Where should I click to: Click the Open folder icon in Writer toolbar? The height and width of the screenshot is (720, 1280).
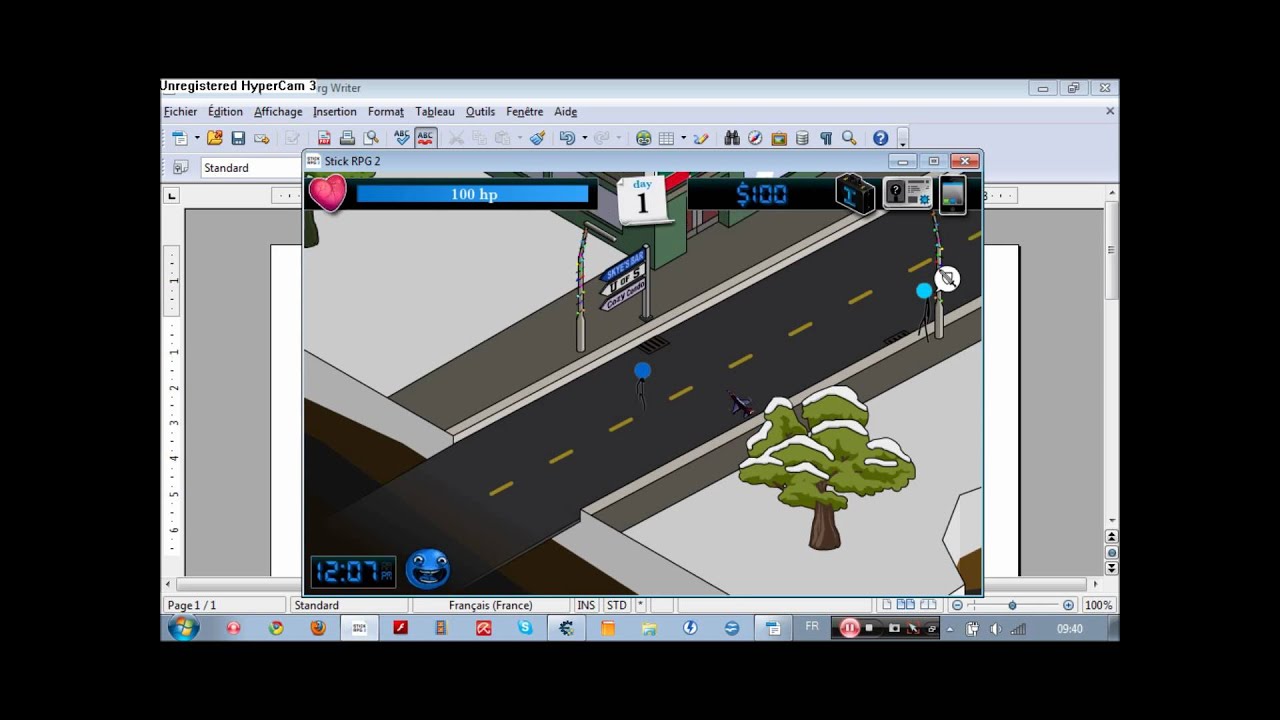(x=215, y=138)
